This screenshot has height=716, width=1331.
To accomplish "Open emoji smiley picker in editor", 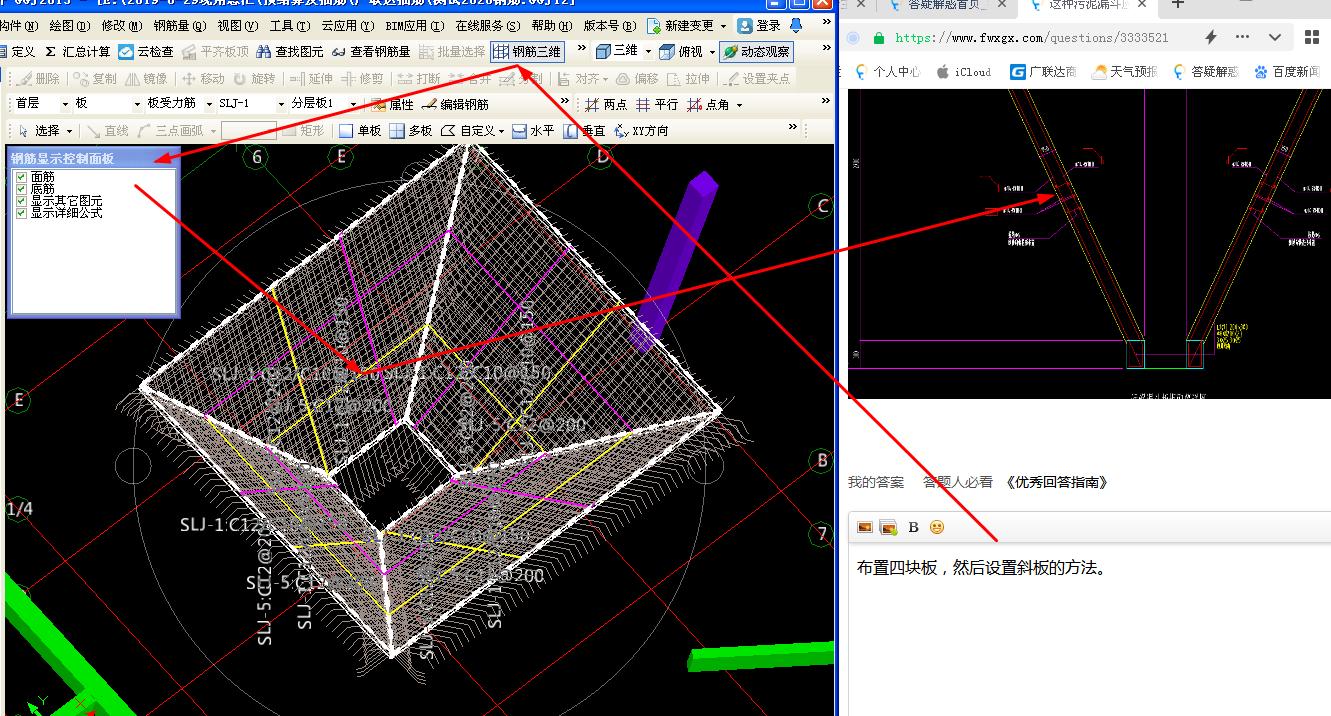I will [937, 527].
